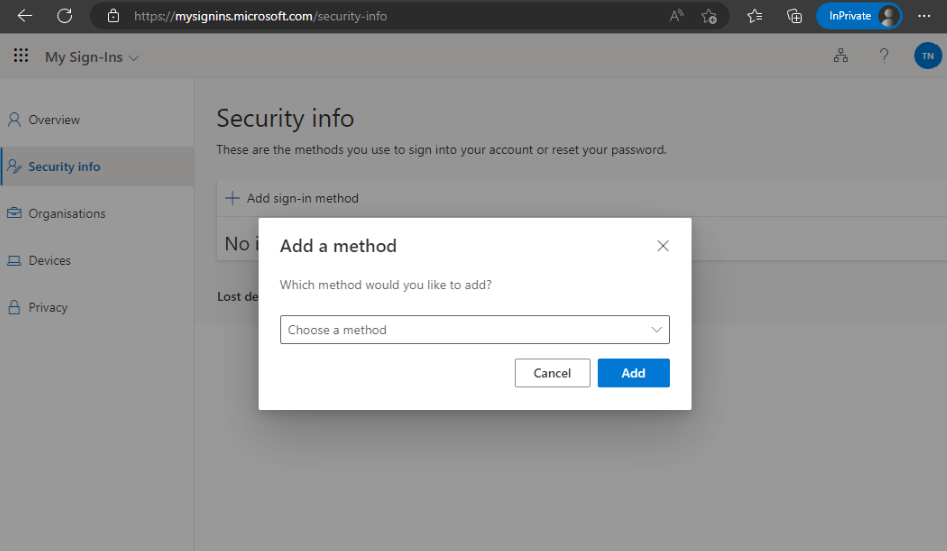This screenshot has height=551, width=947.
Task: Open the TN account avatar menu
Action: (928, 56)
